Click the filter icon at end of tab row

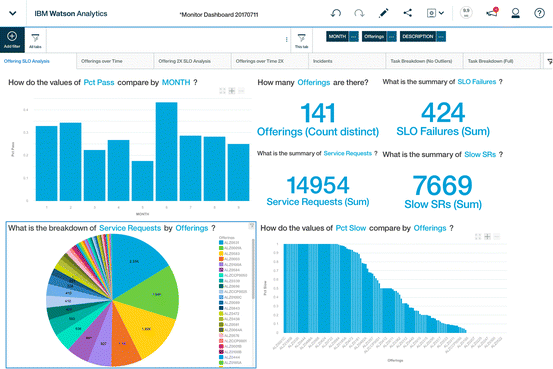click(549, 61)
